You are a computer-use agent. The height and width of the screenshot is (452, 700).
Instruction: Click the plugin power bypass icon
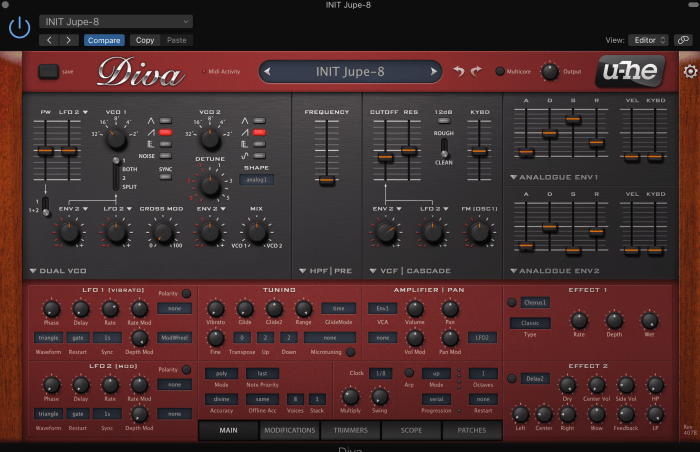19,28
